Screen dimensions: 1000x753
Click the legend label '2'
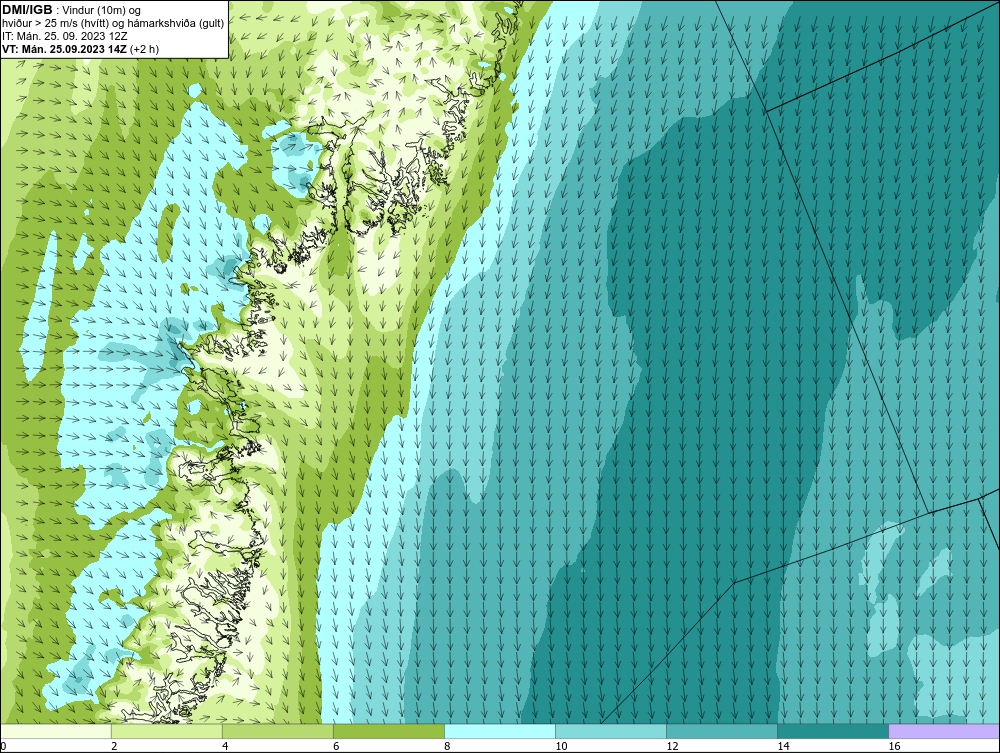pos(114,746)
